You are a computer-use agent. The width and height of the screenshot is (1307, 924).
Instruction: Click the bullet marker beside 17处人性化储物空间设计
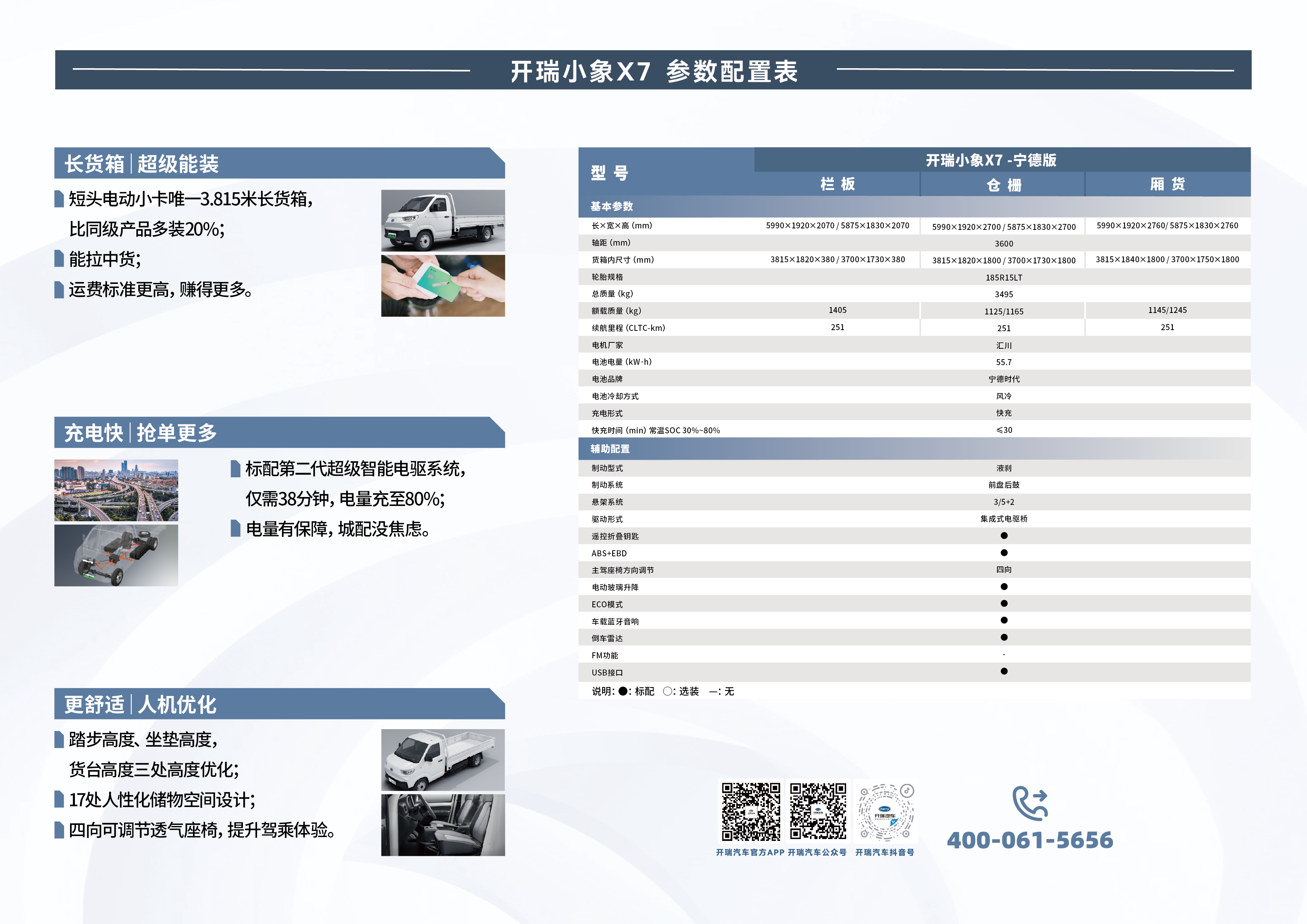coord(59,799)
